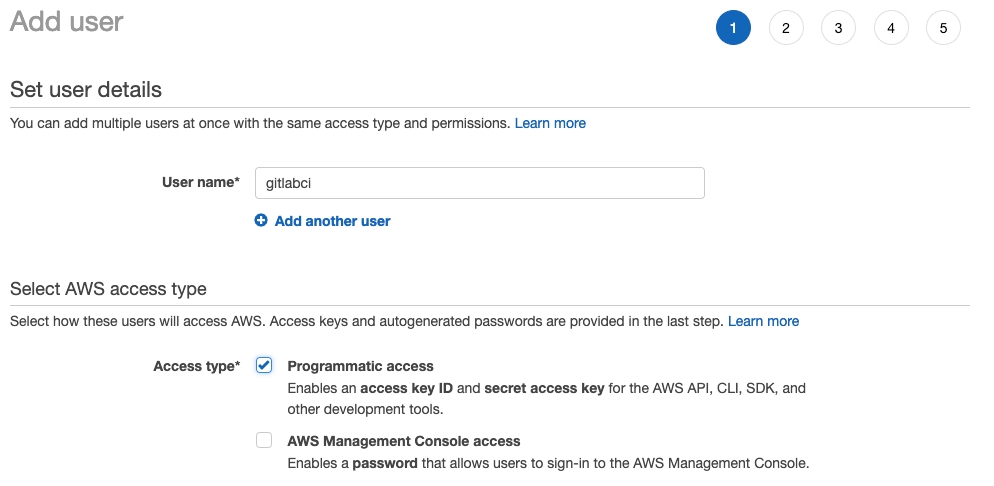The image size is (994, 486).
Task: Open Learn more link under Set user details
Action: pos(550,123)
